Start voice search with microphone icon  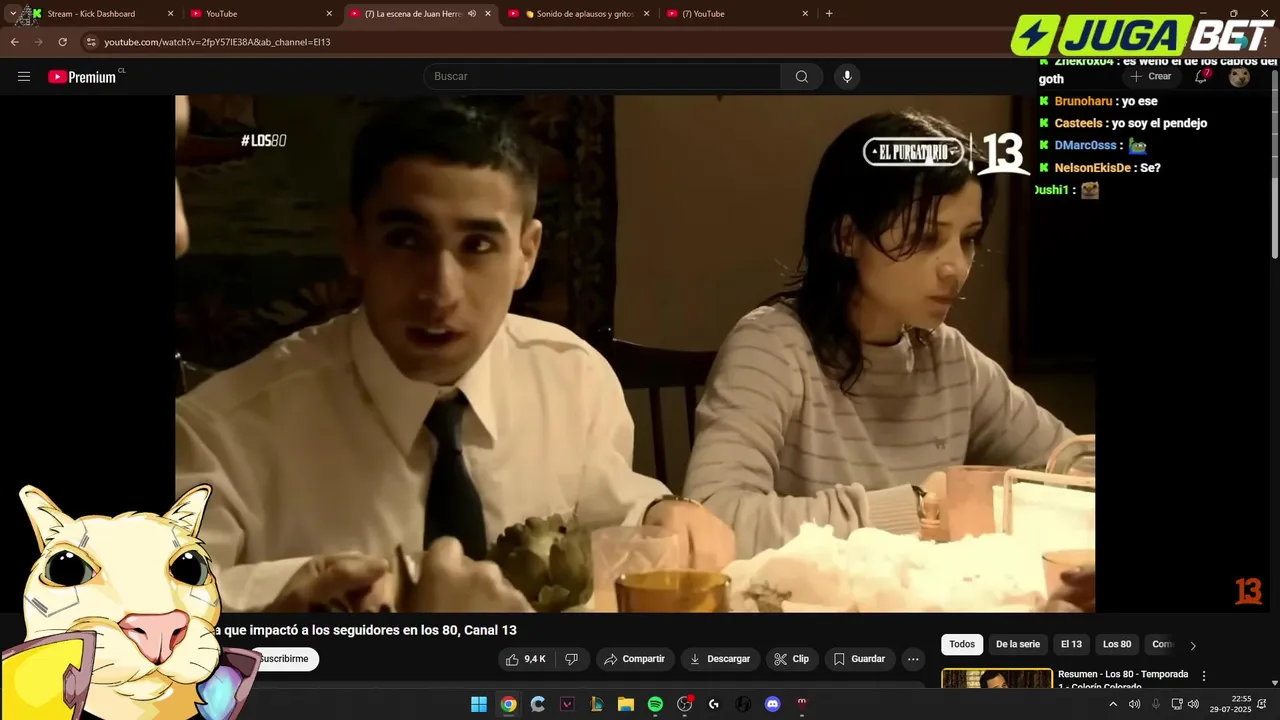(x=847, y=77)
